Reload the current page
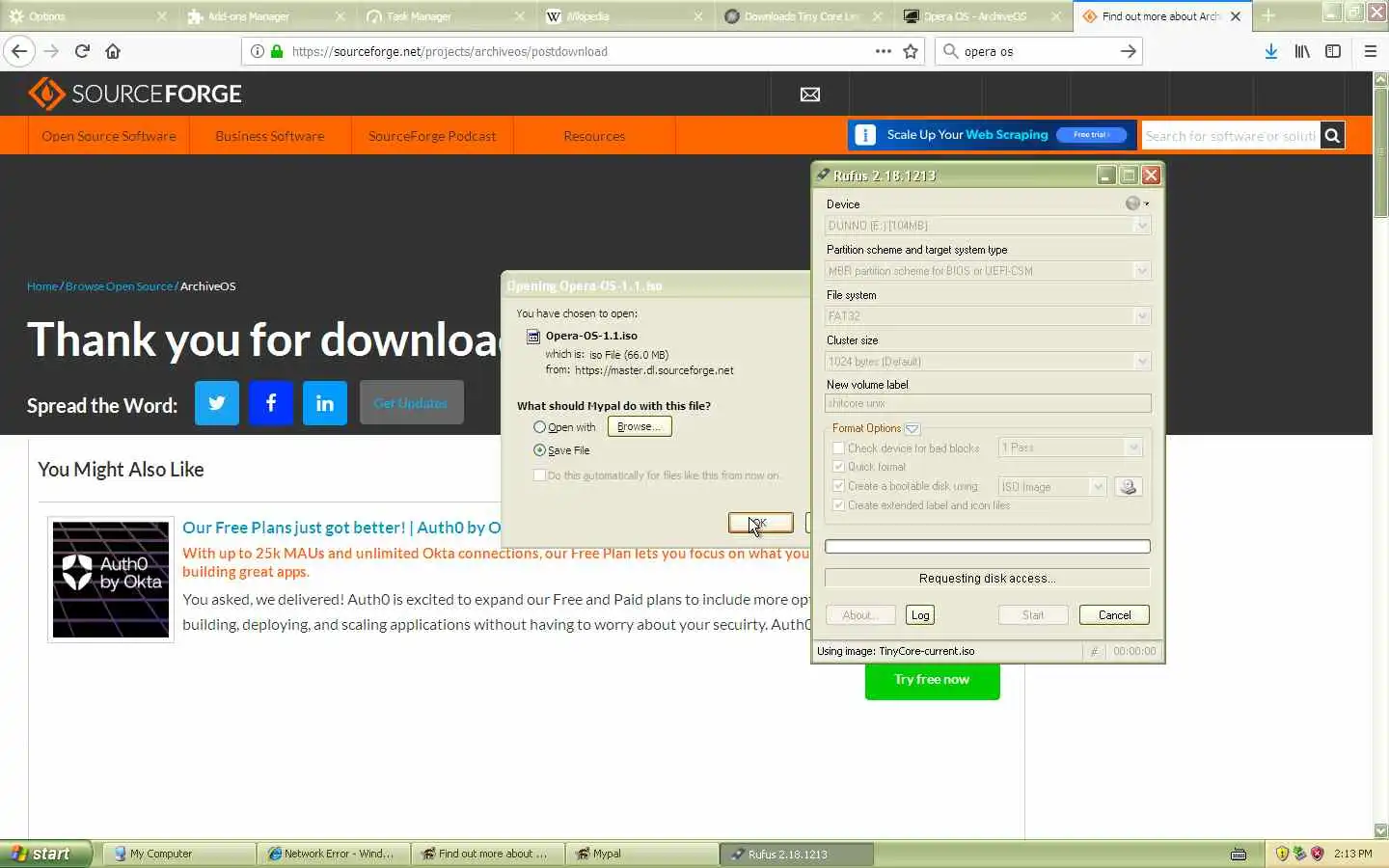1389x868 pixels. 82,51
